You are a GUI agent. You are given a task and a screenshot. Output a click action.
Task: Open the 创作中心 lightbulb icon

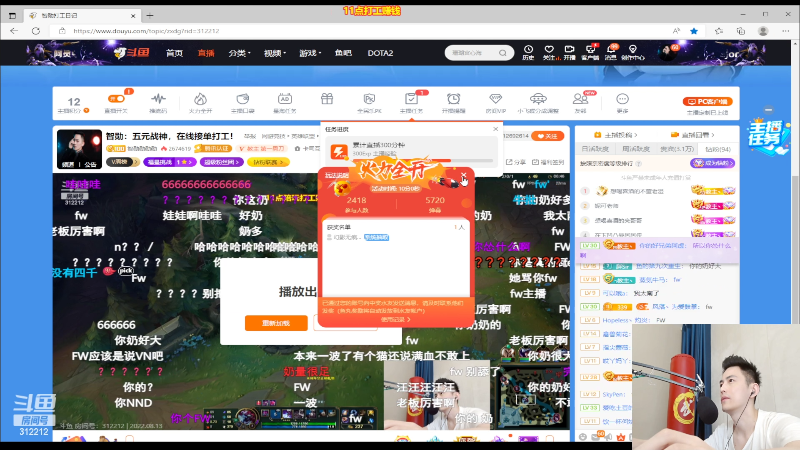pos(633,49)
